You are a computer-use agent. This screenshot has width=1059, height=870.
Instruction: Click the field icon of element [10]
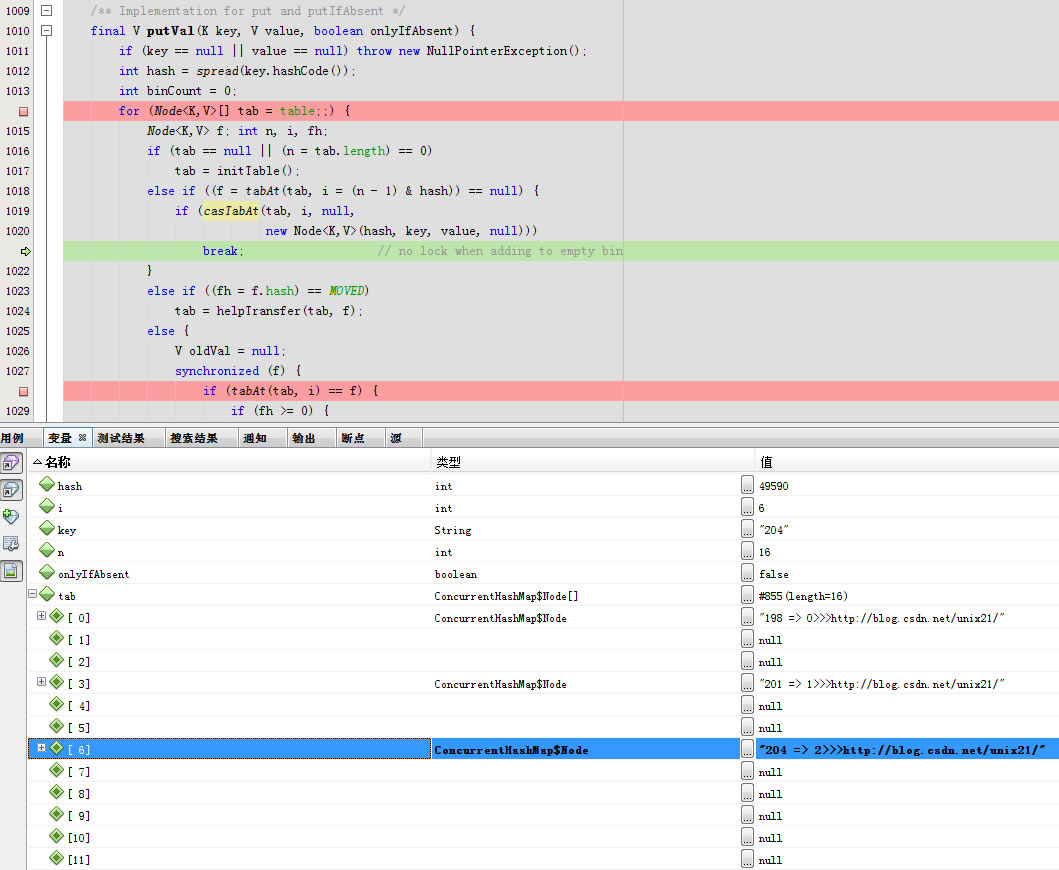click(57, 836)
